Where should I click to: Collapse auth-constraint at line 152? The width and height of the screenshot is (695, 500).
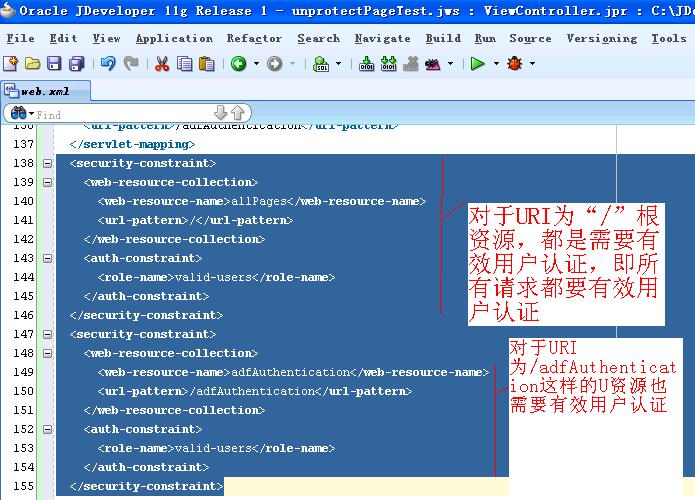[x=47, y=430]
